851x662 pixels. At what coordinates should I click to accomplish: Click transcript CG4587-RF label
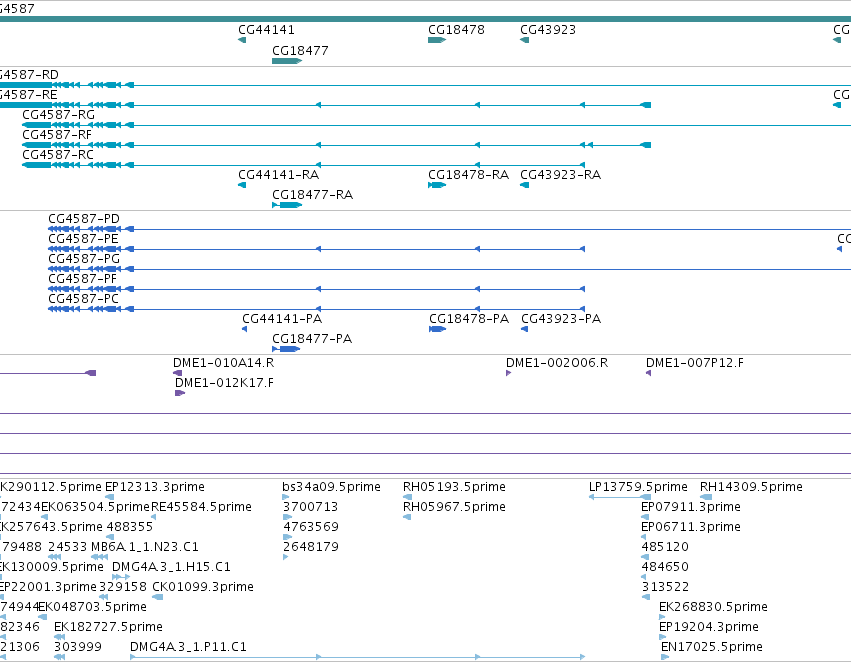[57, 135]
